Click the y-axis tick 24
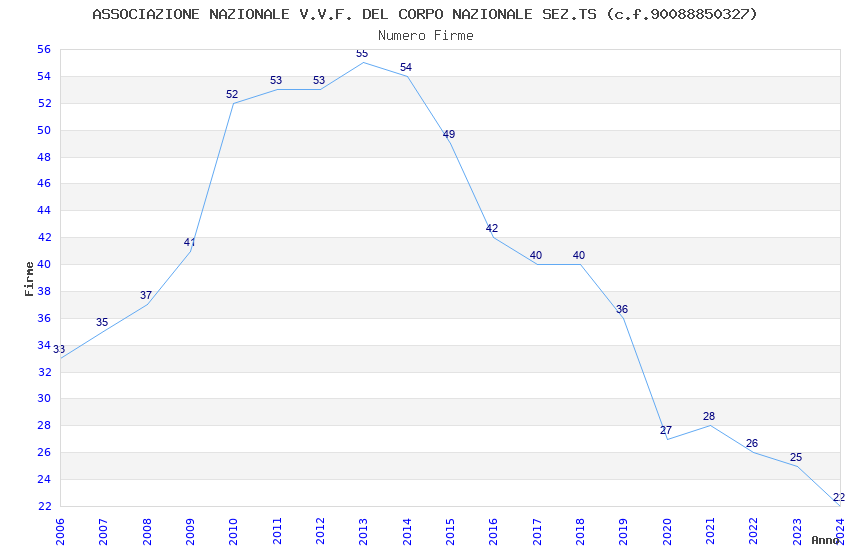 [x=44, y=480]
